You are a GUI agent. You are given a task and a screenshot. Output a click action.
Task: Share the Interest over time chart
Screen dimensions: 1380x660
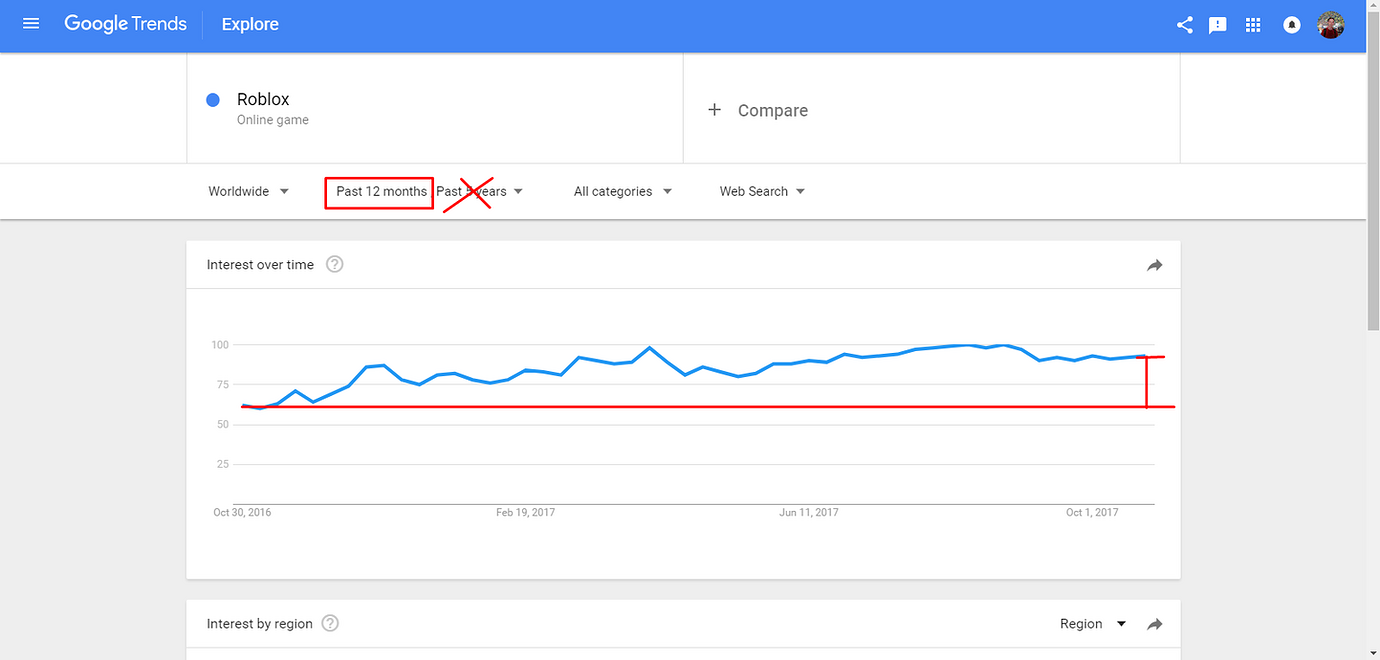click(x=1154, y=265)
